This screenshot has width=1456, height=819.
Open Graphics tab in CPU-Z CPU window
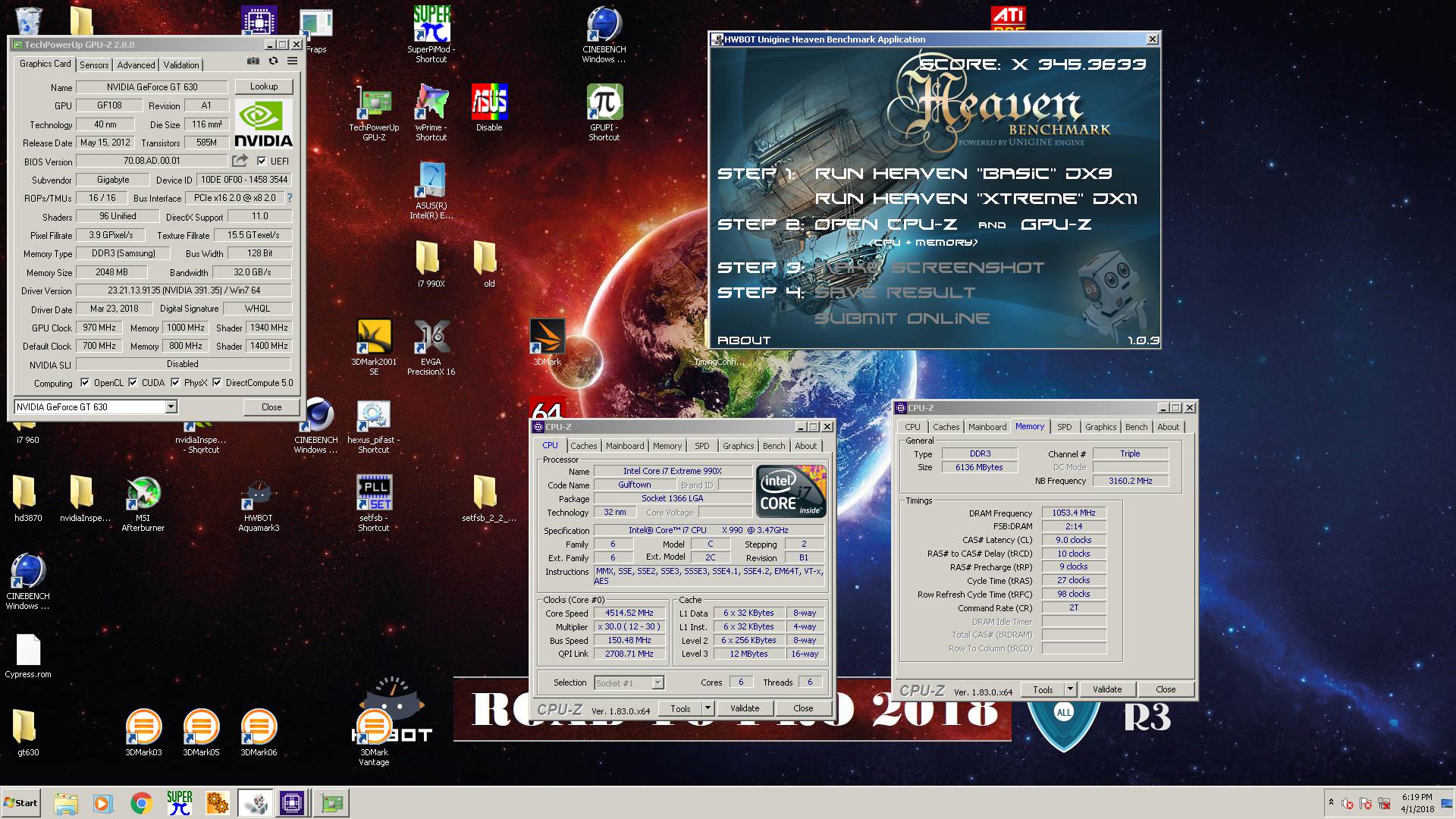click(x=738, y=446)
